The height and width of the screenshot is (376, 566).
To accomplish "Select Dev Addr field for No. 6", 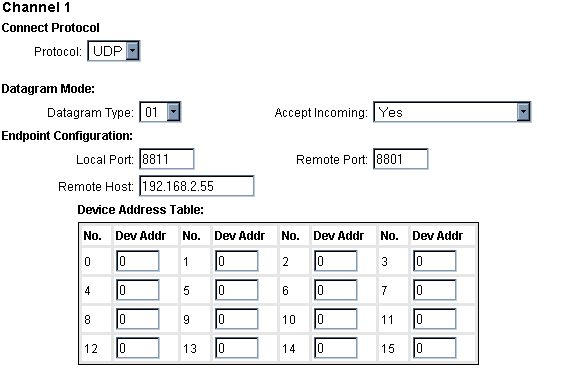I will point(336,290).
